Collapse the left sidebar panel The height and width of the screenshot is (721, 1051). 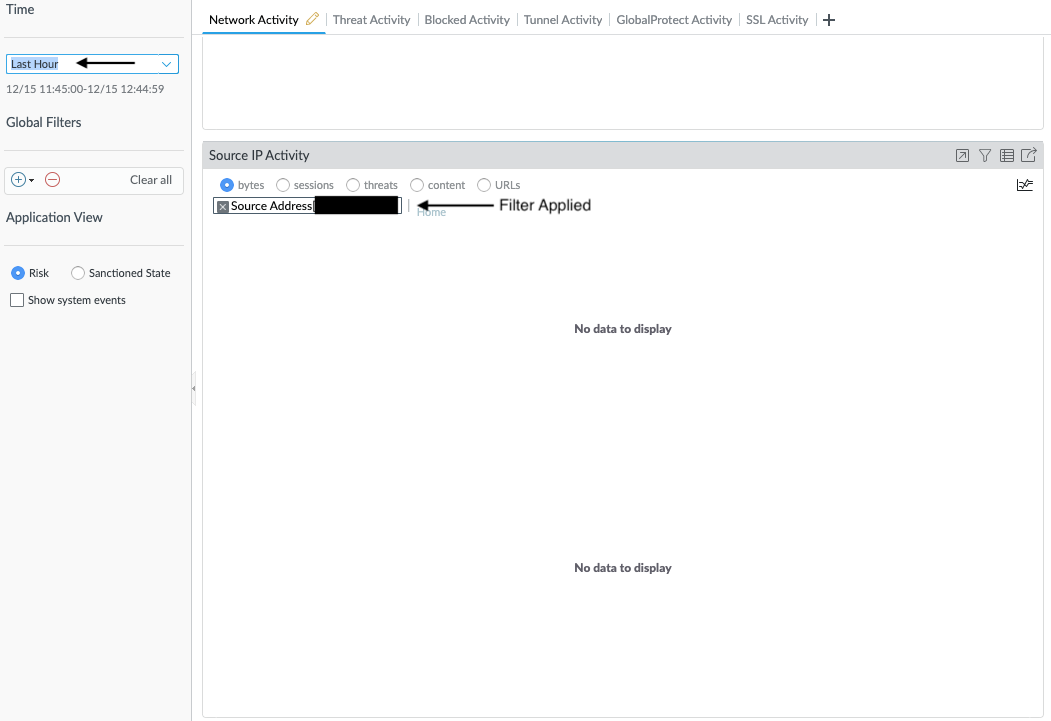pos(192,389)
